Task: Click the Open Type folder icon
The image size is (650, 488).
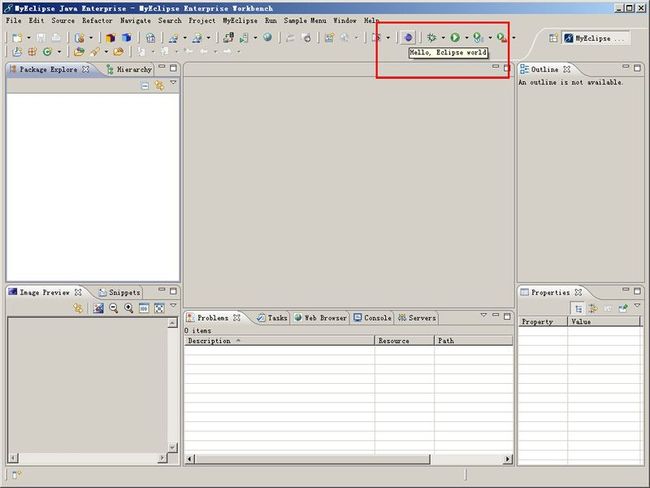Action: [79, 52]
